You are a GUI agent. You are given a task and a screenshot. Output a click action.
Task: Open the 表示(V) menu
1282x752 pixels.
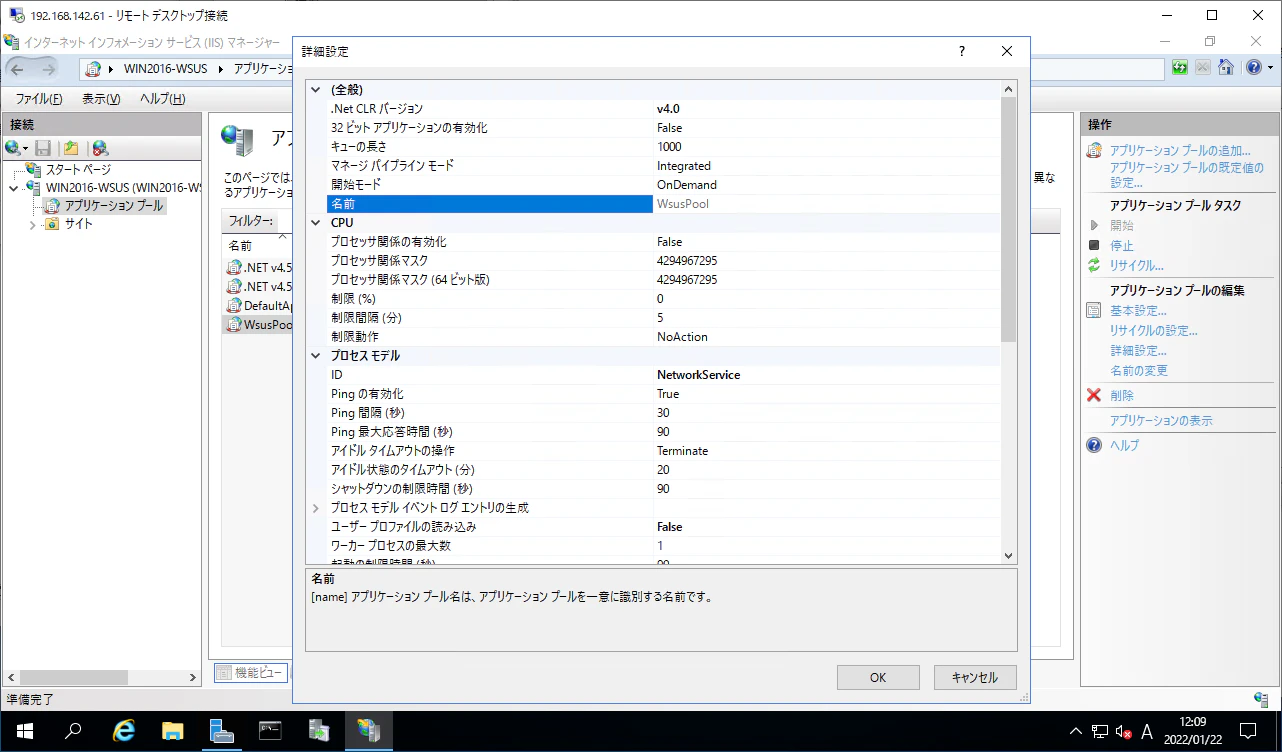click(101, 99)
